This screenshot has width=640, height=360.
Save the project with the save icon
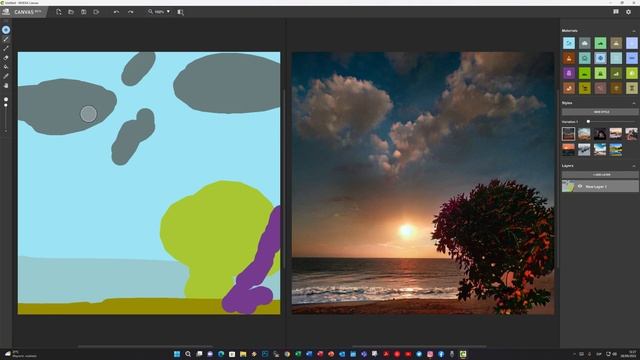(x=84, y=12)
